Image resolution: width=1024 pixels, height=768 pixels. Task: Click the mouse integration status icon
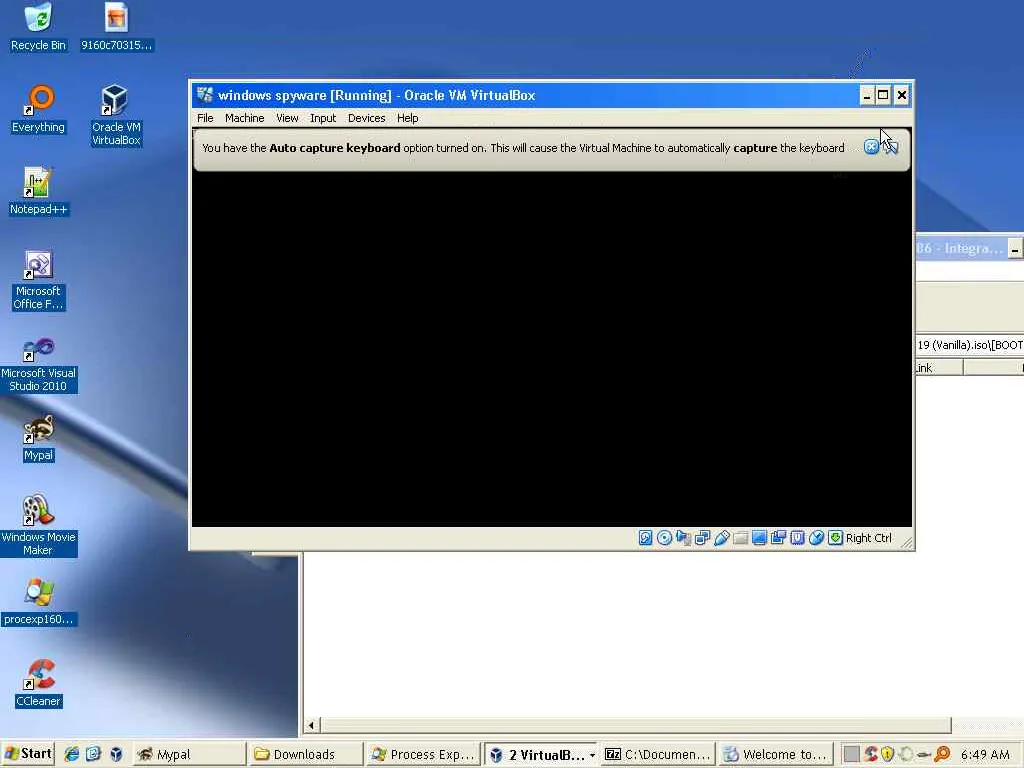(816, 537)
